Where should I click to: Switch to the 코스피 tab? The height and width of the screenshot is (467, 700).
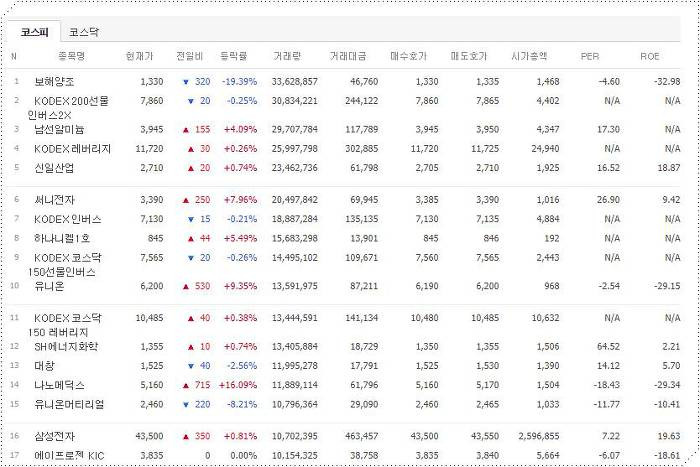(x=34, y=32)
